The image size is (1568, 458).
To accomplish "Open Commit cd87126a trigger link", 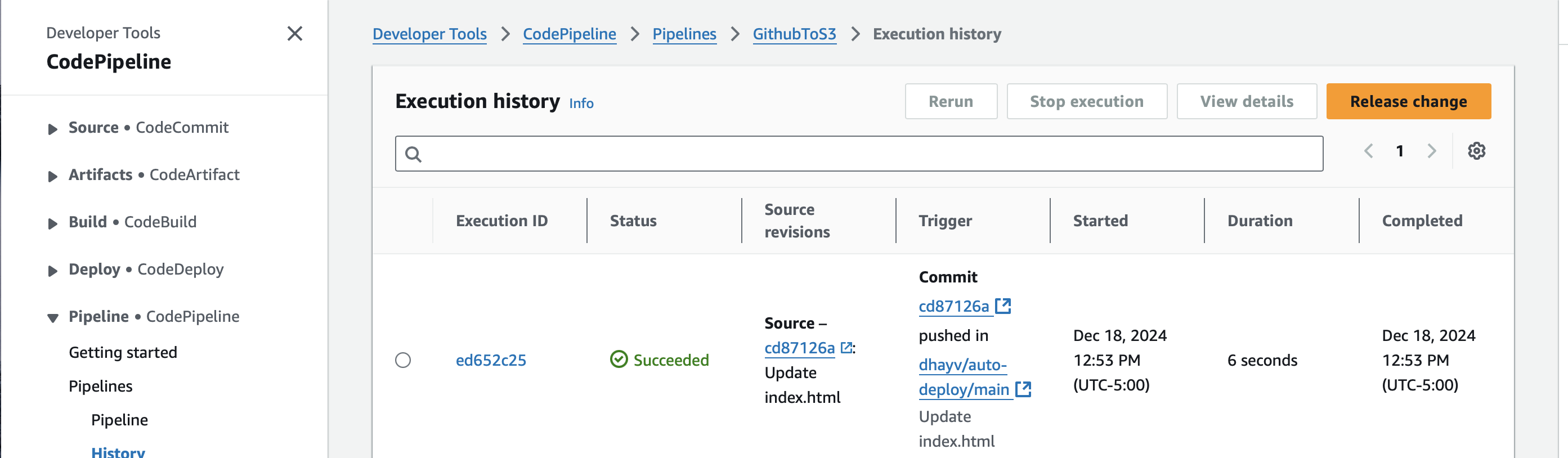I will click(x=954, y=306).
